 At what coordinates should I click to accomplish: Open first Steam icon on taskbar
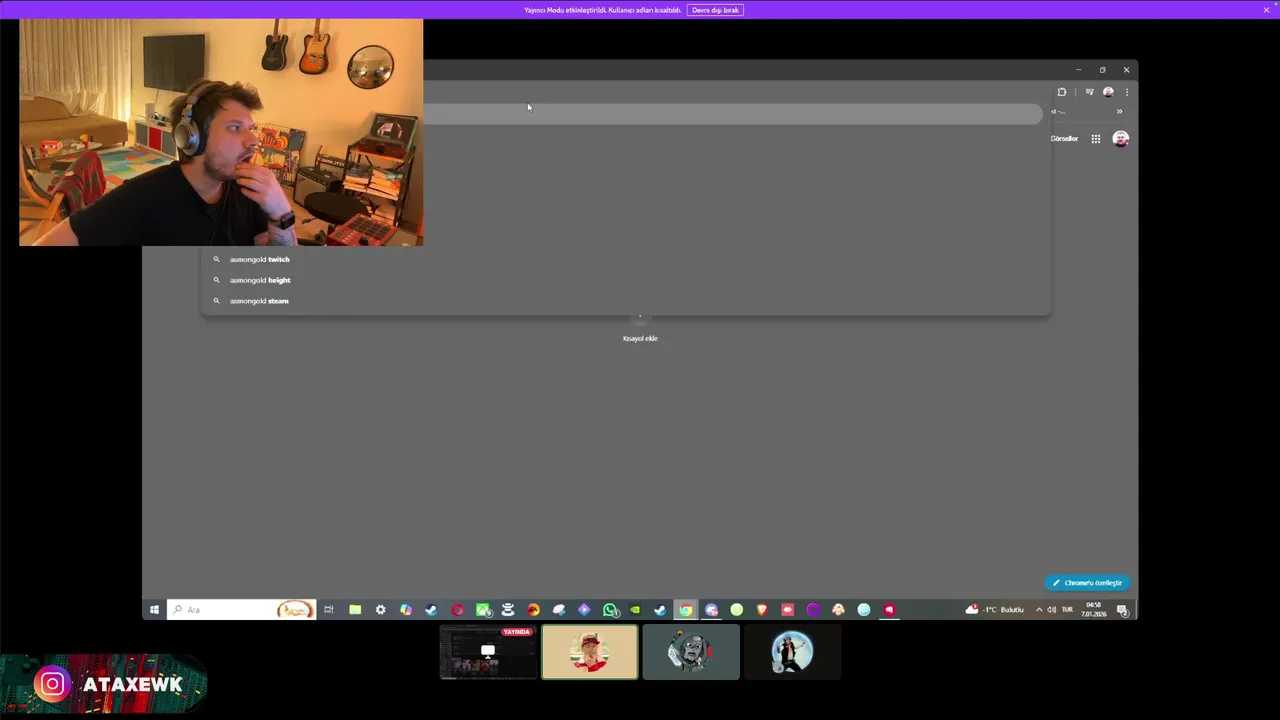tap(431, 610)
